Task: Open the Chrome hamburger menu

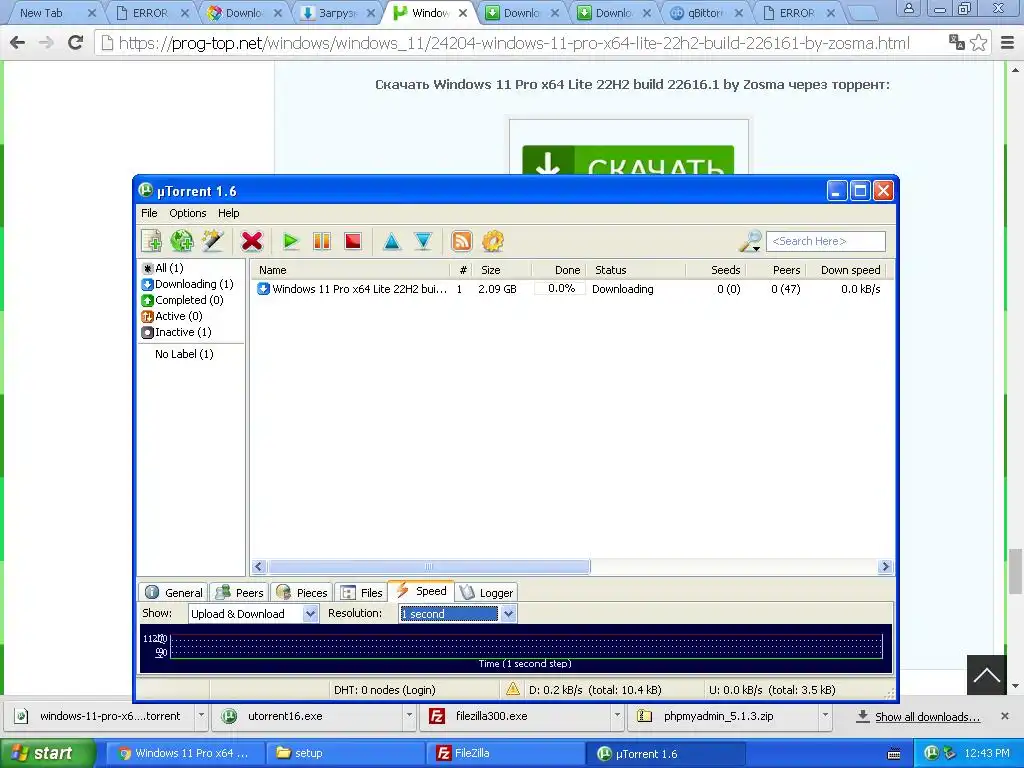Action: (1008, 43)
